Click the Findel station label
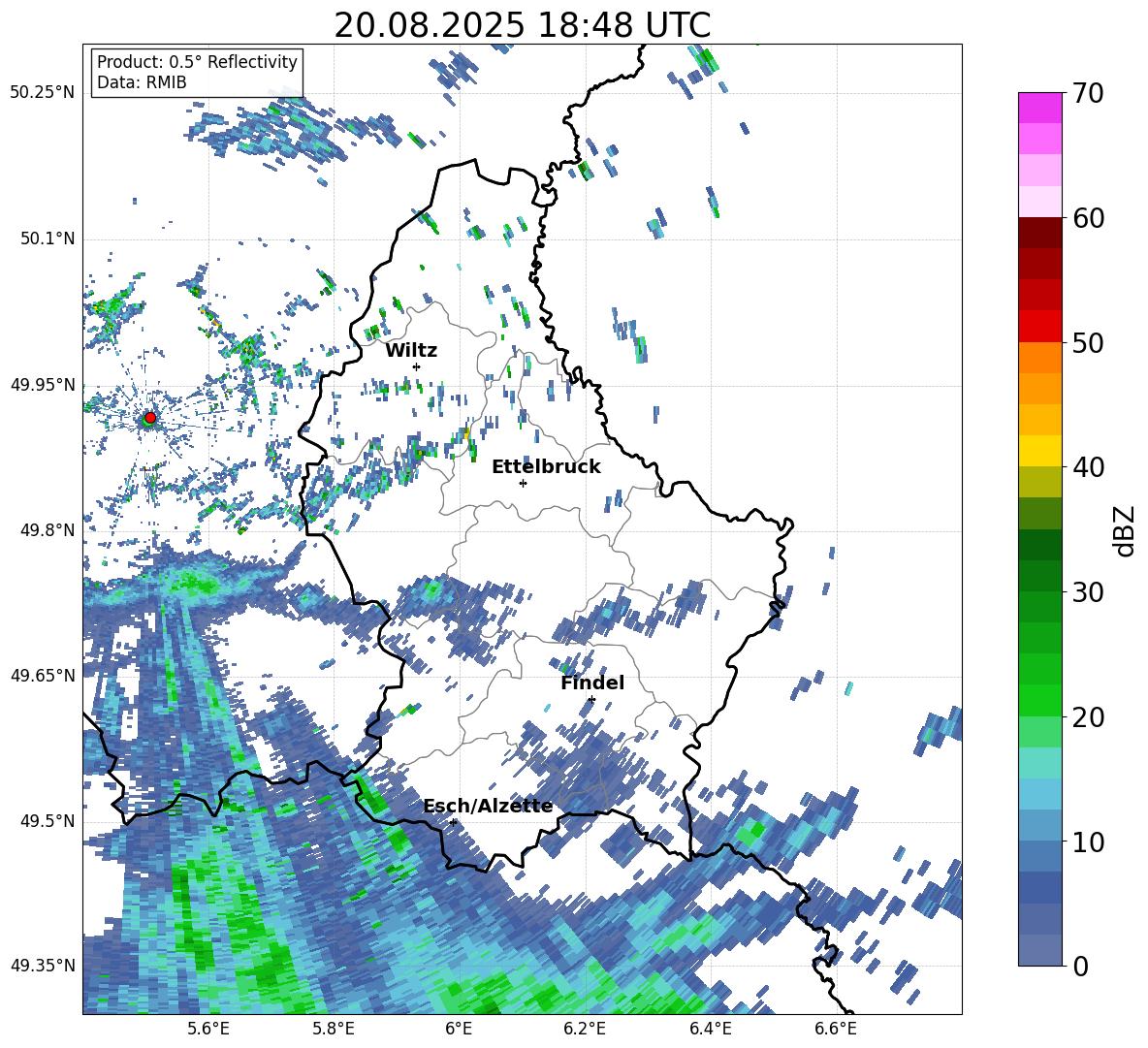1148x1048 pixels. (x=592, y=683)
